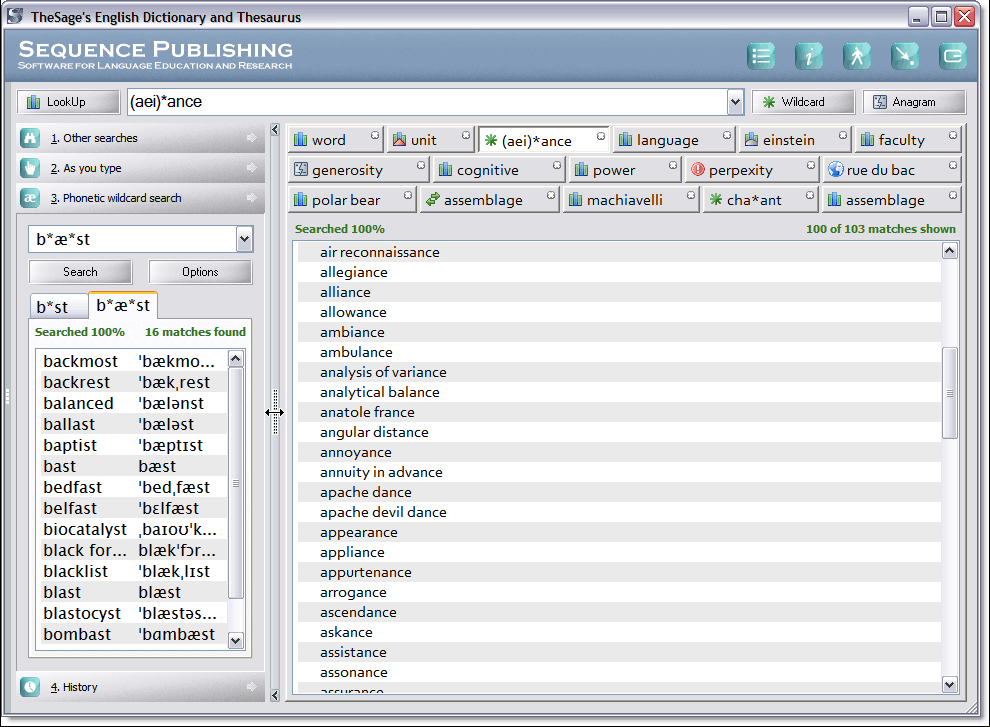The image size is (990, 727).
Task: Click the Anagram button
Action: 914,102
